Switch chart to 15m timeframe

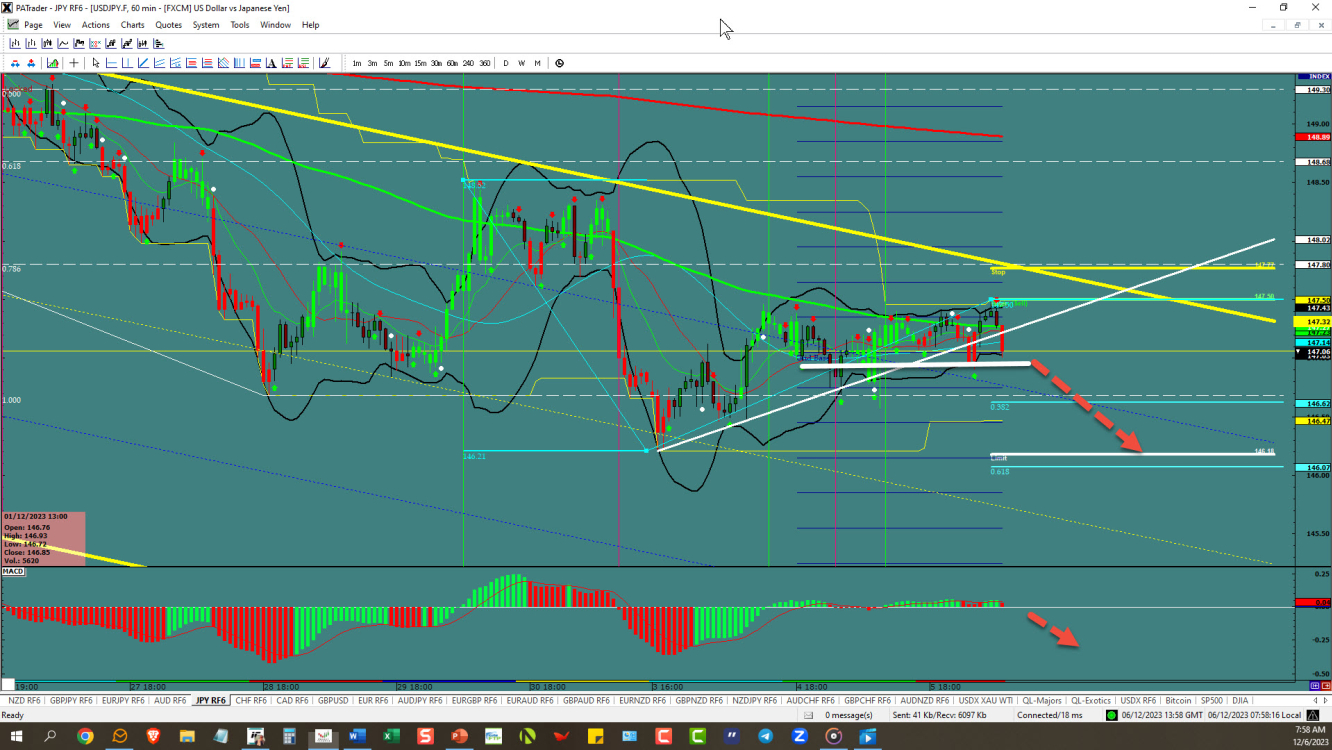tap(421, 63)
